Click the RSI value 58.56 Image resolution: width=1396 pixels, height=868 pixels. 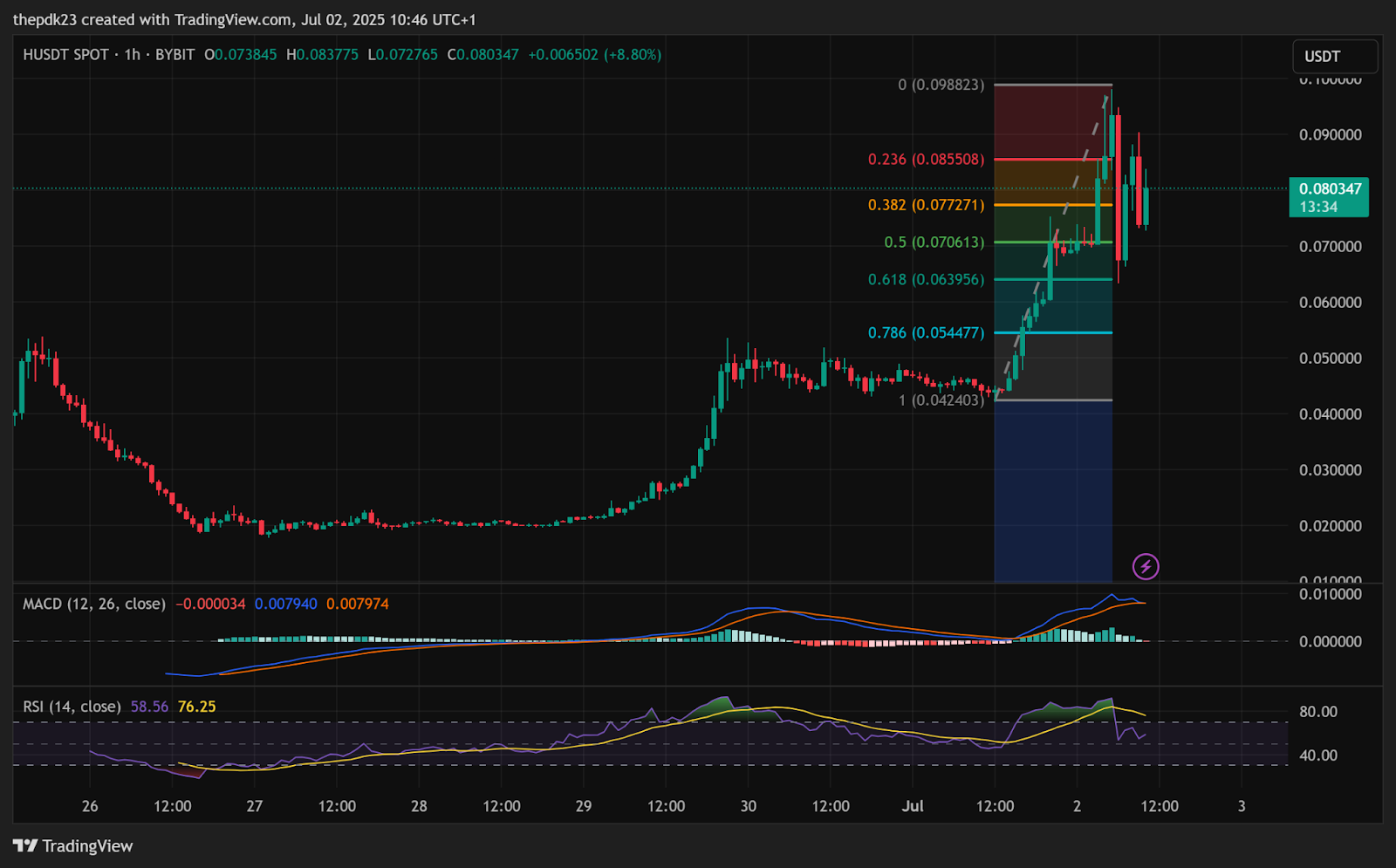pos(149,707)
